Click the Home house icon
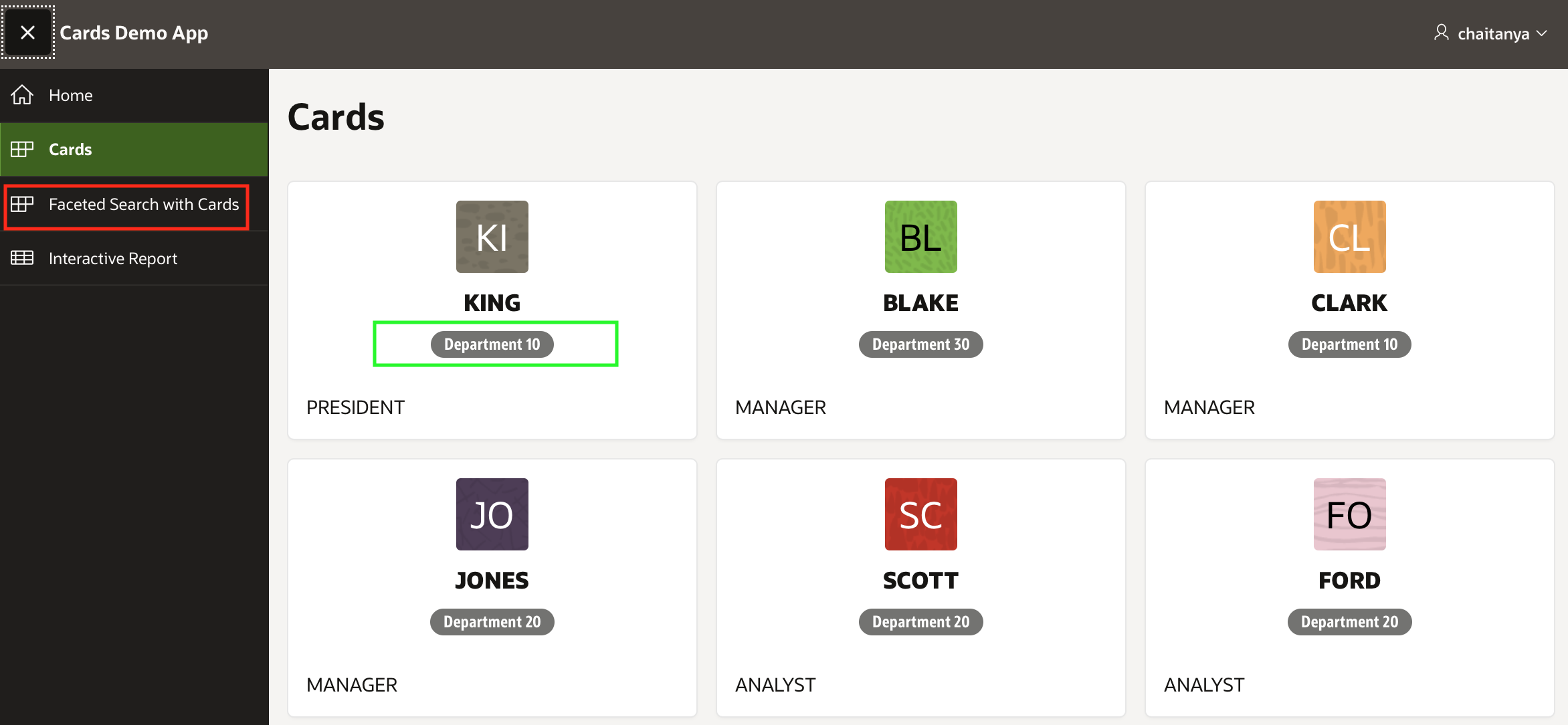1568x725 pixels. pos(22,95)
